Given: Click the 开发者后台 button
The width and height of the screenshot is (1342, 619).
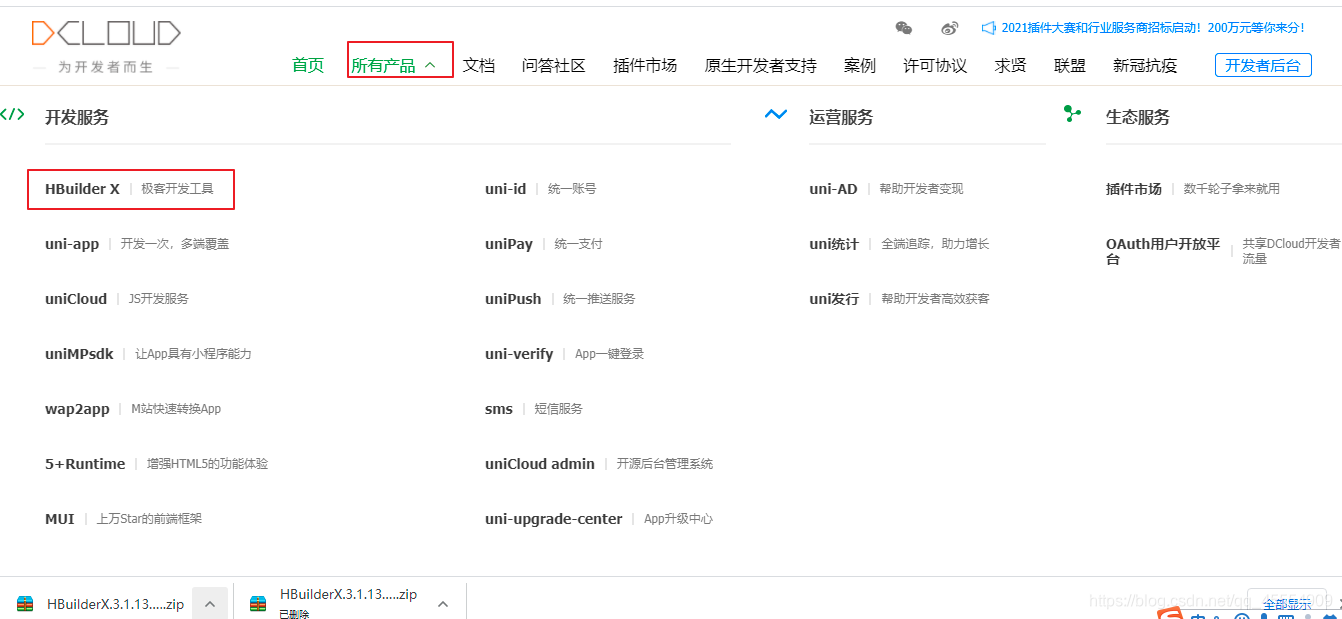Looking at the screenshot, I should tap(1263, 65).
